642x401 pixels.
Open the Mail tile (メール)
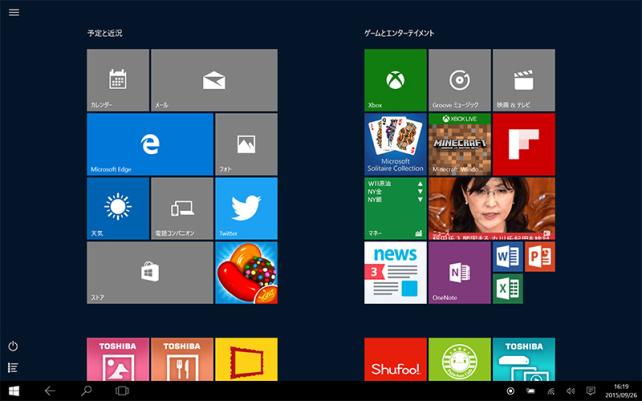(214, 80)
